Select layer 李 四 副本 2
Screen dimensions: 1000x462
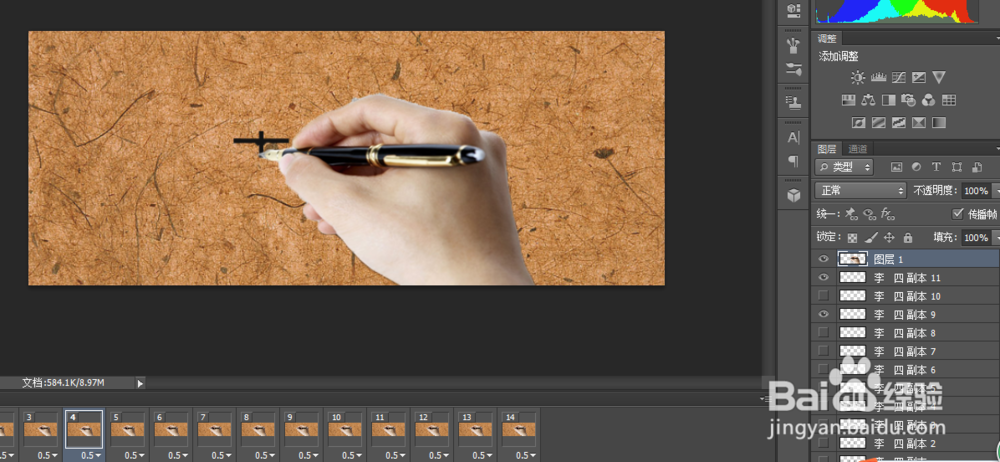[906, 443]
